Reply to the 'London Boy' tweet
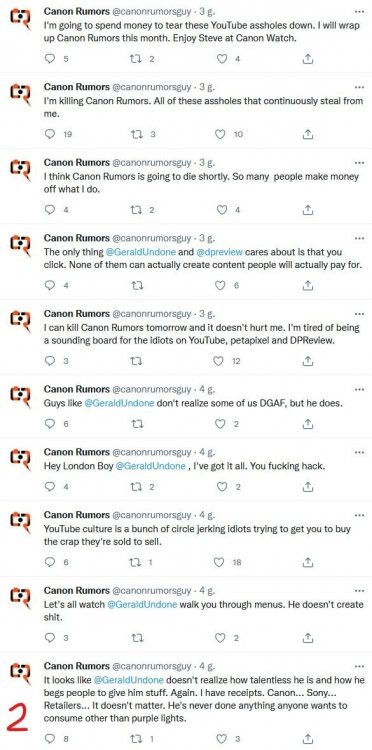 [x=50, y=486]
